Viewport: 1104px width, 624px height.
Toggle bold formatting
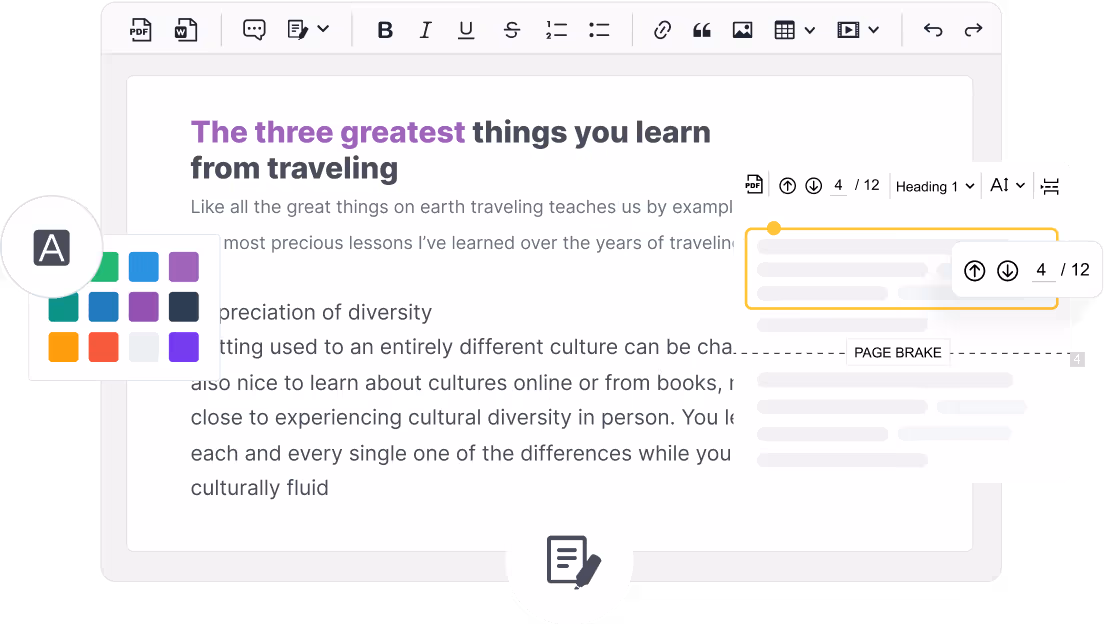385,30
